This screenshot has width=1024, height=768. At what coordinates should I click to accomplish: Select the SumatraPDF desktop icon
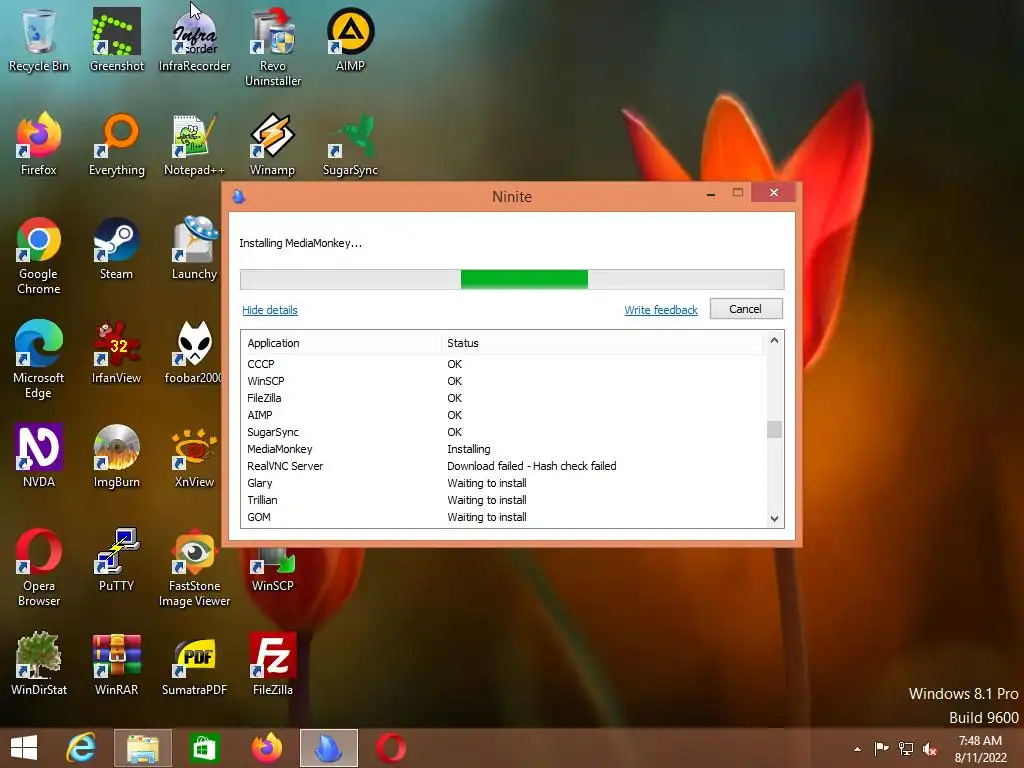(195, 664)
